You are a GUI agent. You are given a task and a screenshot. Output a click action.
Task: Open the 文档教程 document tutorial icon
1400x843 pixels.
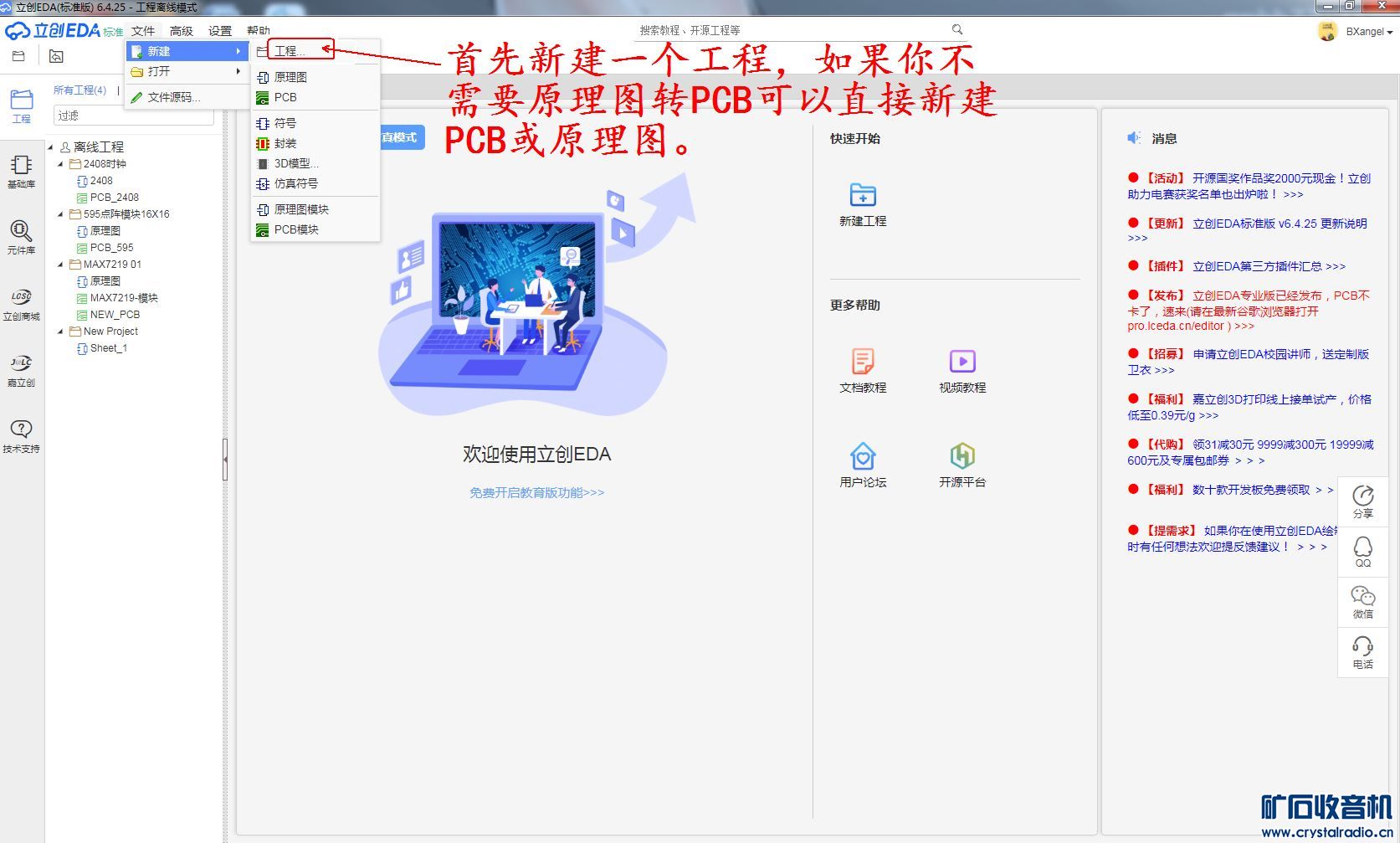pos(863,371)
